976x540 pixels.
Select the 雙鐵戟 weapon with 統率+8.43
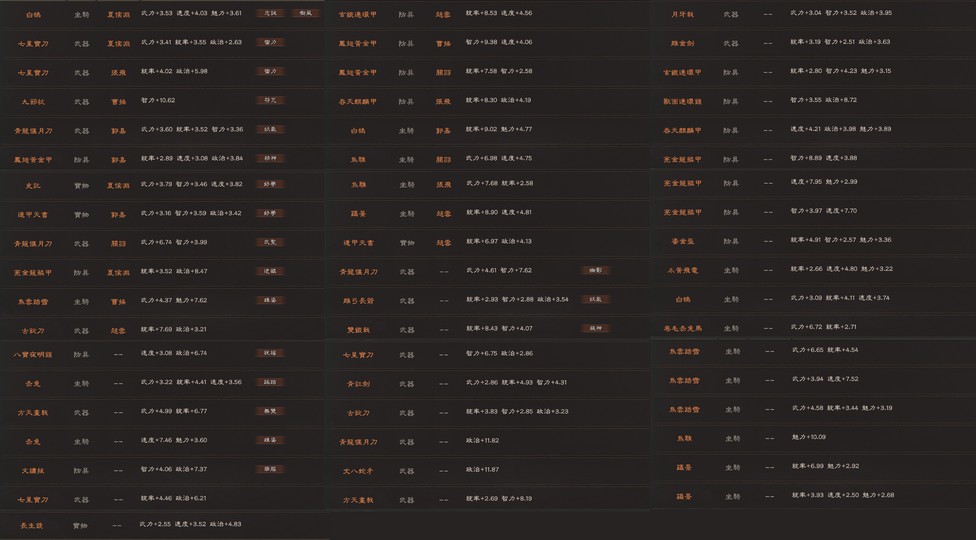[358, 330]
